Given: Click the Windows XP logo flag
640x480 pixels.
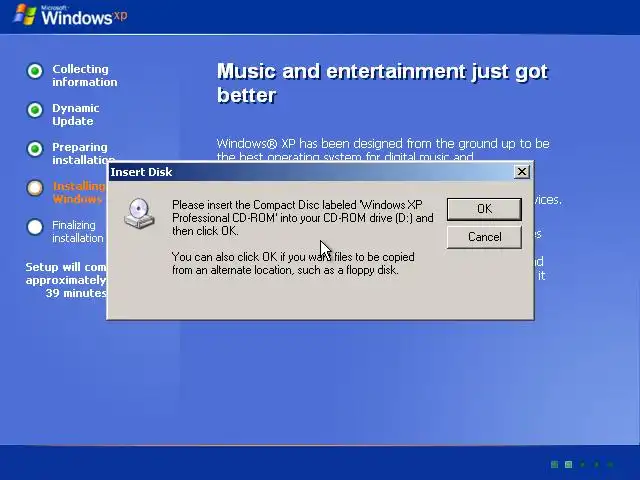Looking at the screenshot, I should 24,15.
